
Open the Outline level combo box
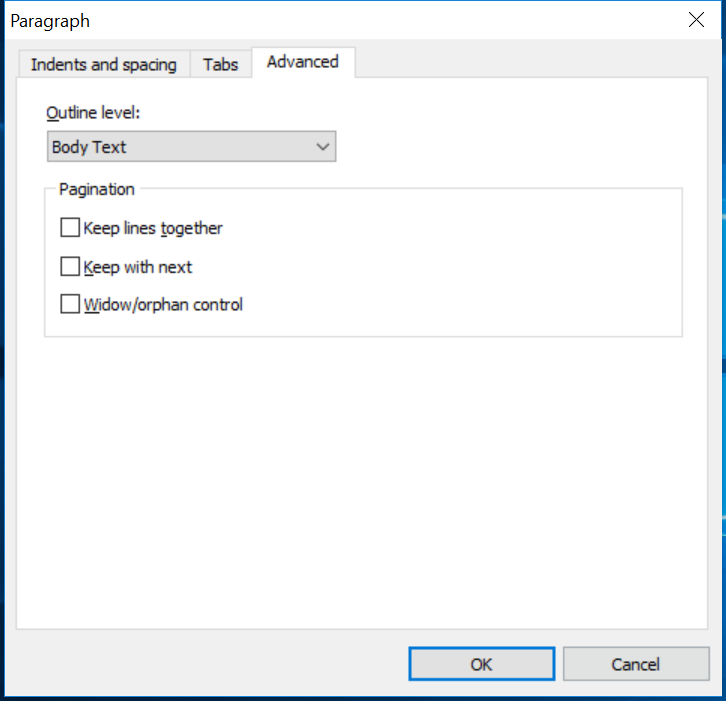tap(191, 147)
